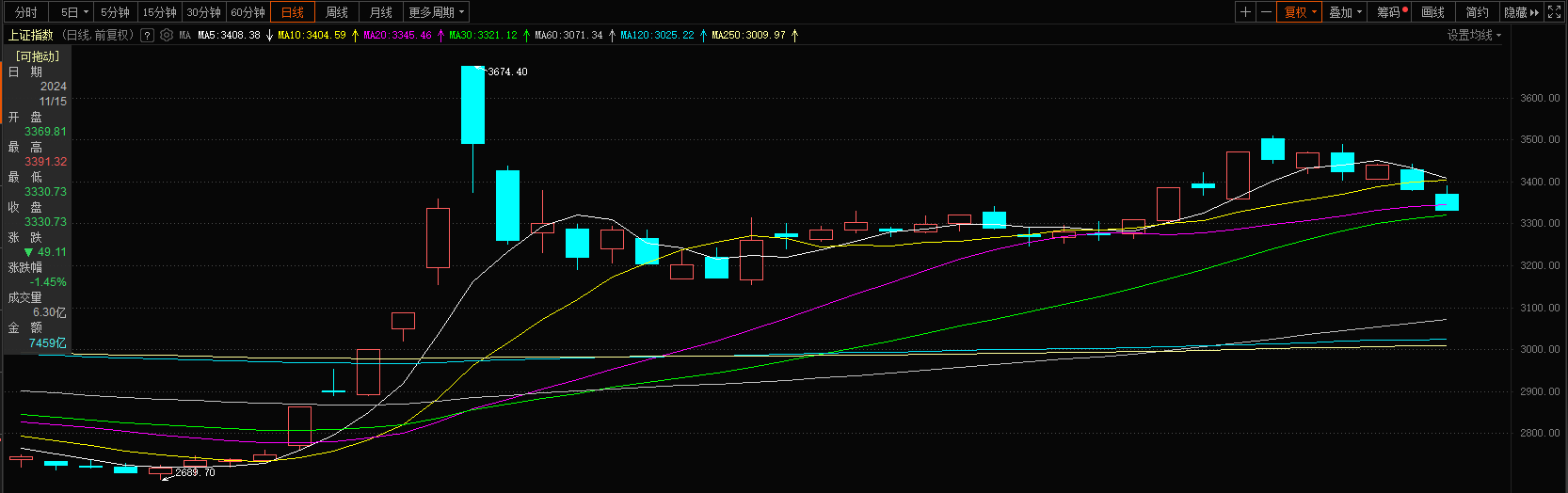The image size is (1568, 493).
Task: Toggle 简约 simplified view mode
Action: coord(1477,12)
